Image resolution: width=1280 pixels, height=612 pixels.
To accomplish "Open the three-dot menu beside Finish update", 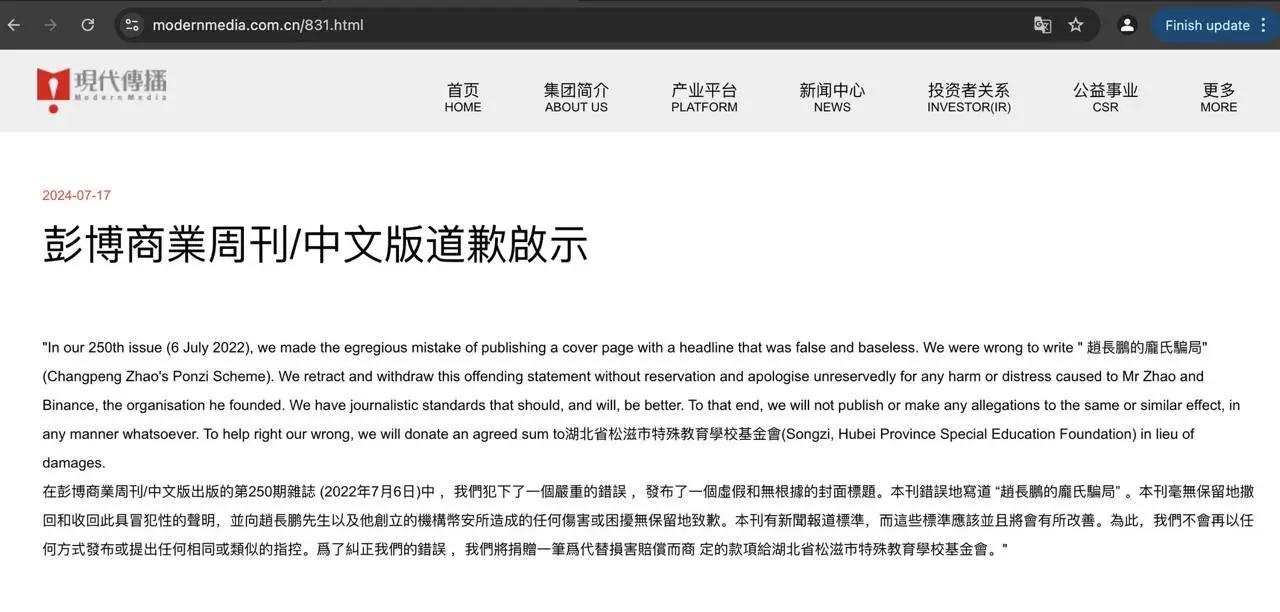I will (1261, 25).
